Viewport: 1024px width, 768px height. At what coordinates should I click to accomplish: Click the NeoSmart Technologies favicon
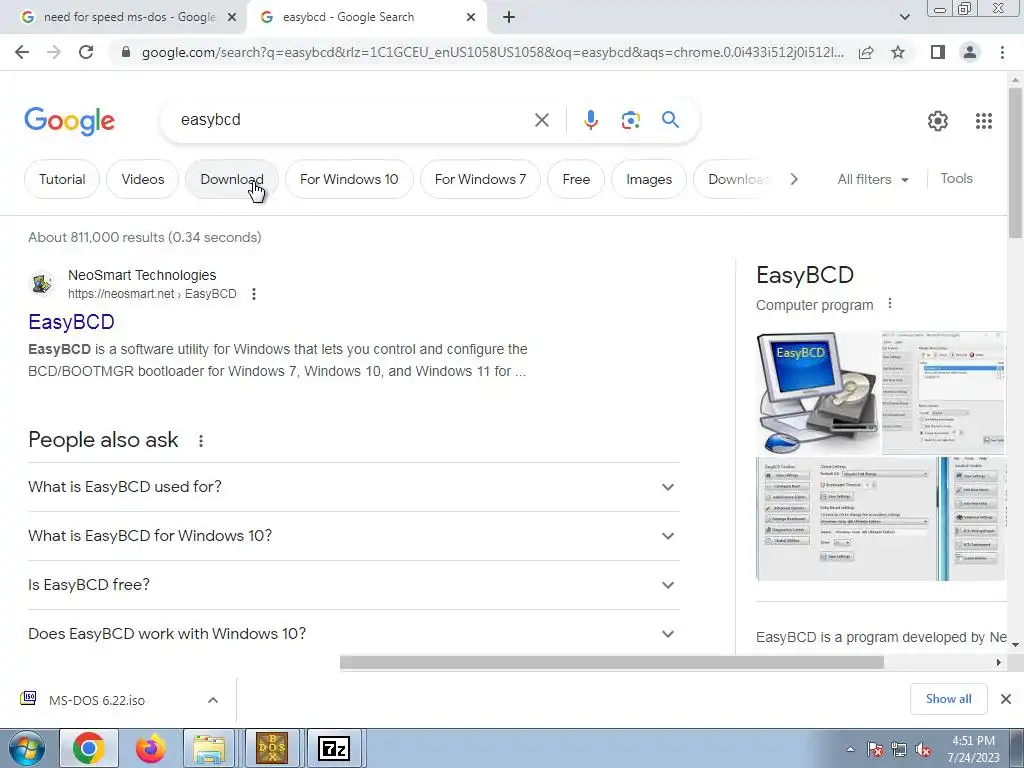coord(42,284)
